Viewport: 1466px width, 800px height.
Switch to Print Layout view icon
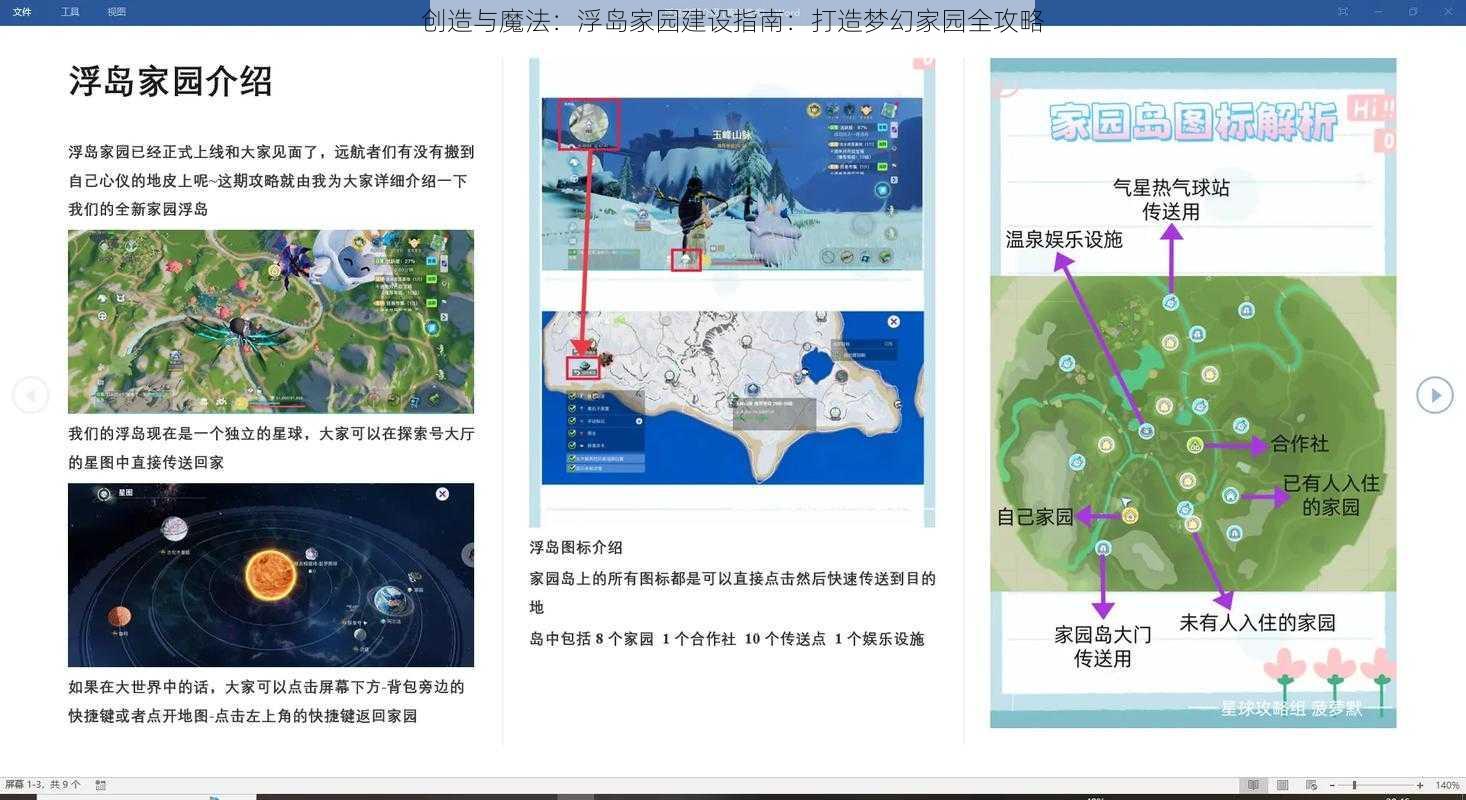point(1282,785)
